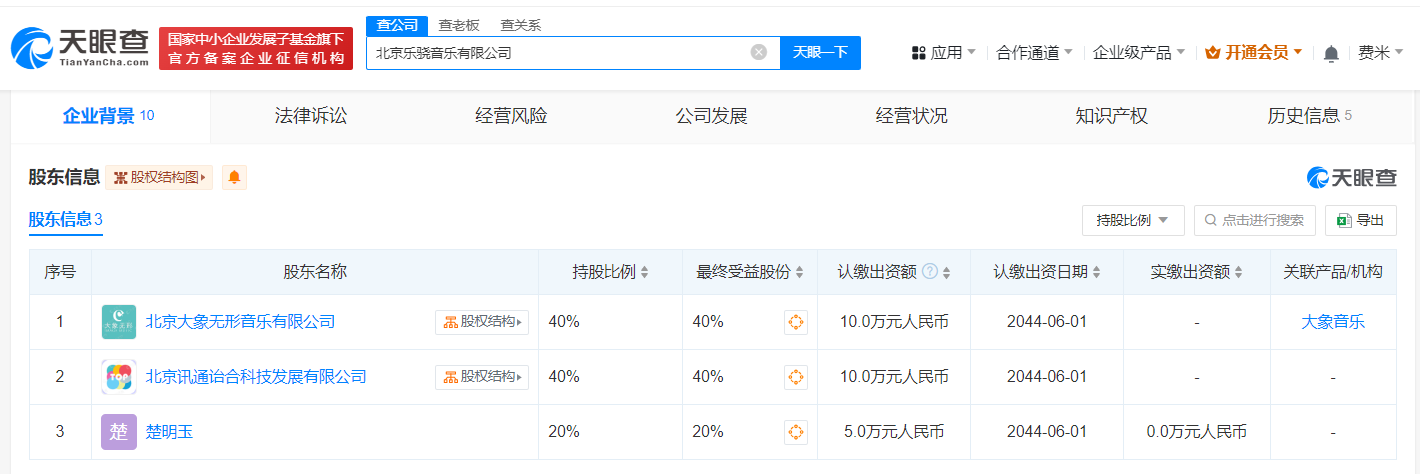The width and height of the screenshot is (1420, 474).
Task: Click the 5.0万元人民币 cell
Action: click(x=894, y=432)
